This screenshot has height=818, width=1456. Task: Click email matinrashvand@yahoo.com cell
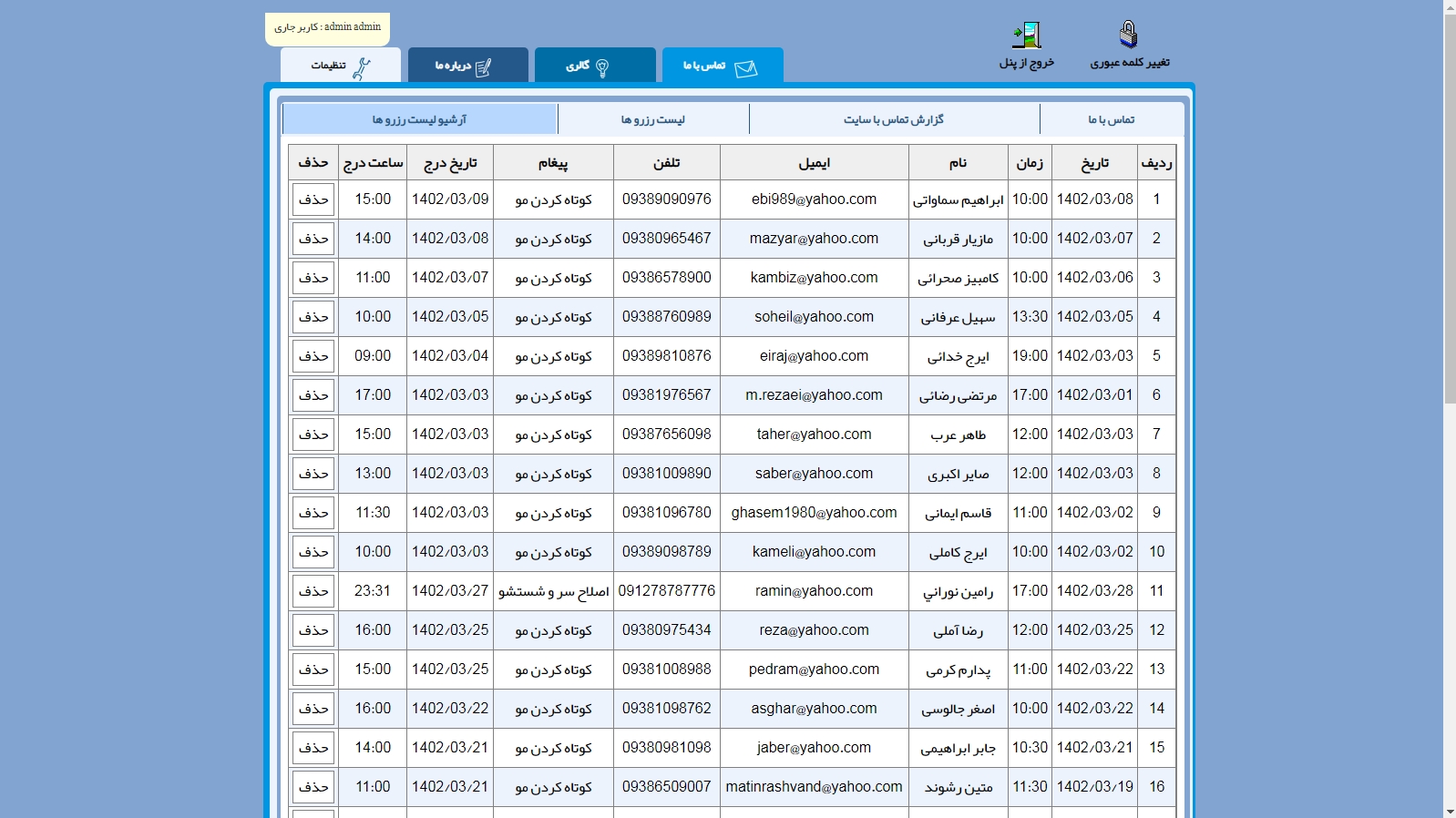[815, 787]
